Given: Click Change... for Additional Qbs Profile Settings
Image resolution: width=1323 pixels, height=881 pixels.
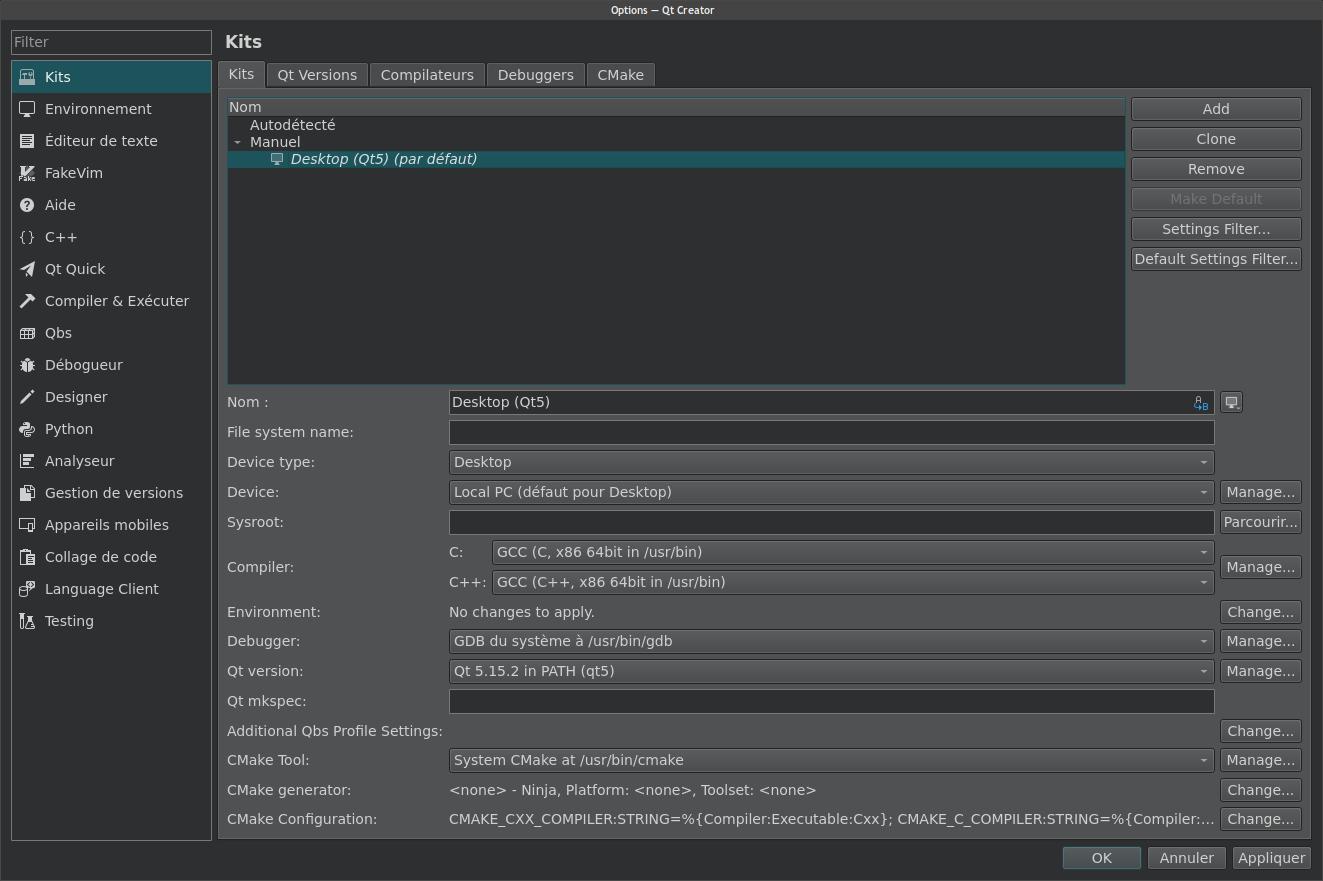Looking at the screenshot, I should [1260, 731].
